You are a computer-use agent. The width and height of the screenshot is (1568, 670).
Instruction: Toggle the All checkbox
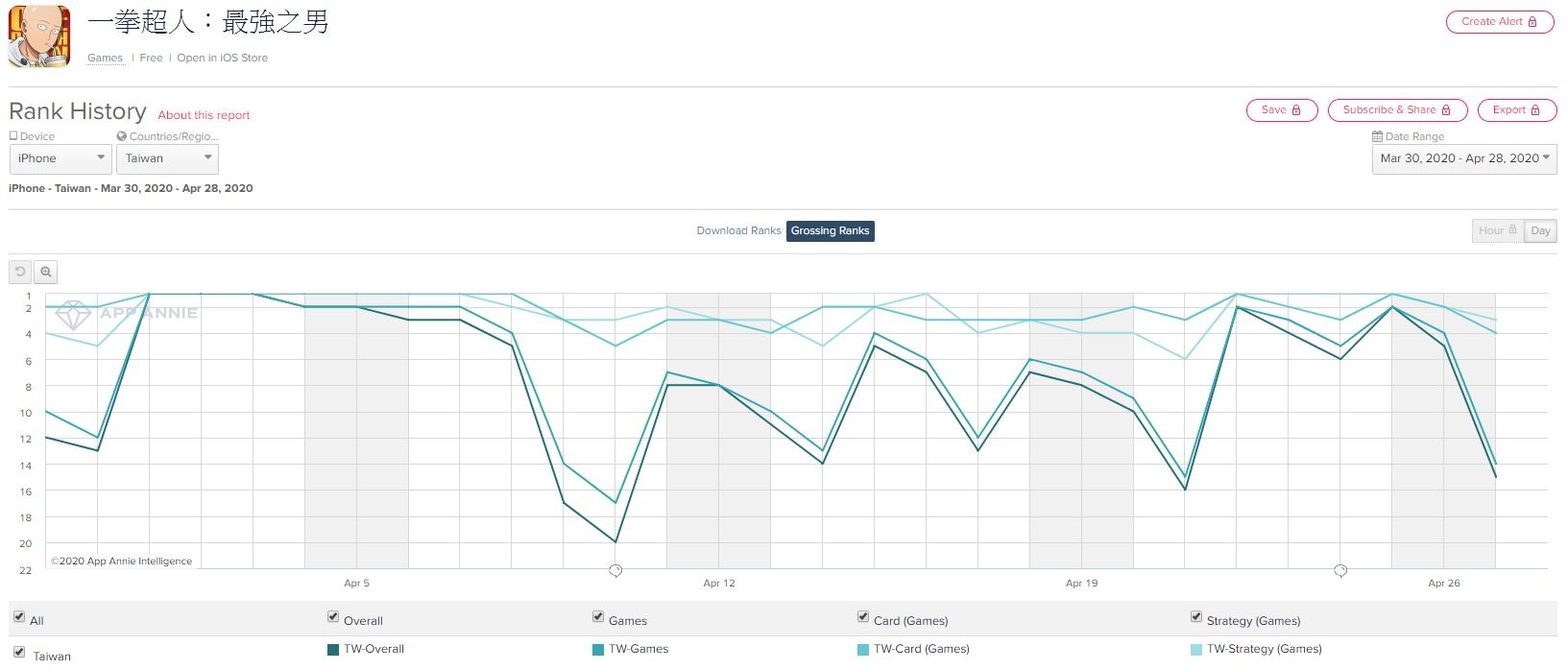[19, 616]
